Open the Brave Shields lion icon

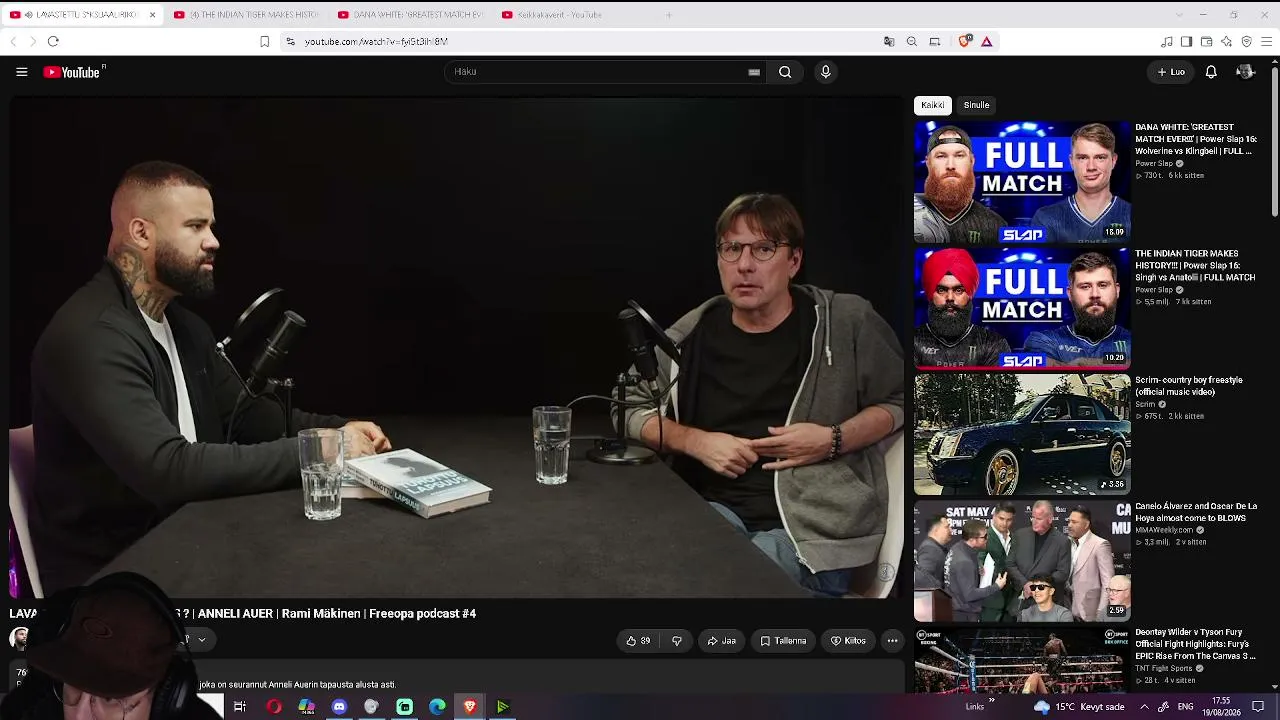point(964,41)
